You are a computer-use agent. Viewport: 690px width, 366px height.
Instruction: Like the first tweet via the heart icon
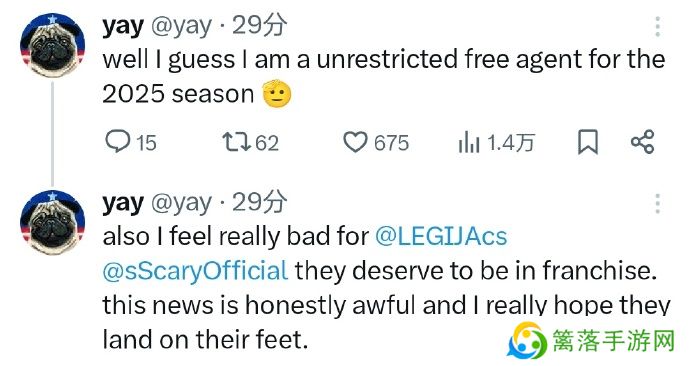pyautogui.click(x=355, y=142)
